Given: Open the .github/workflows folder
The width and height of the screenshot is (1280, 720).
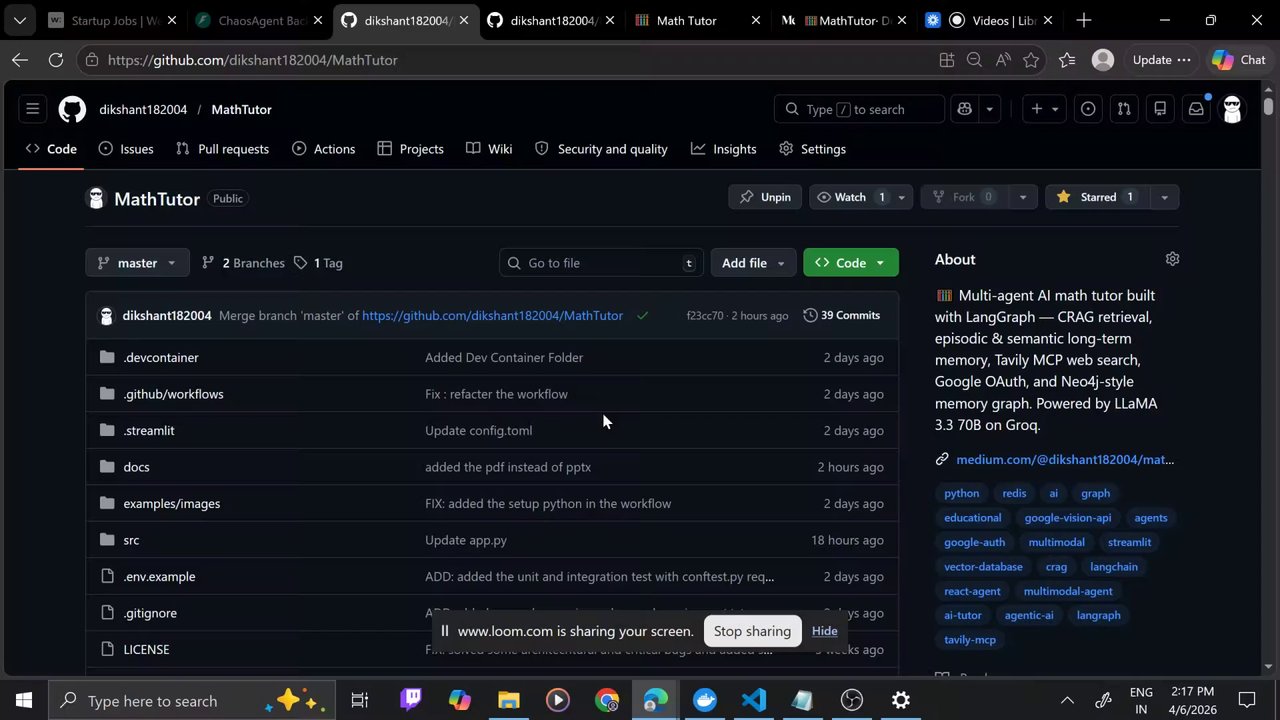Looking at the screenshot, I should tap(173, 394).
